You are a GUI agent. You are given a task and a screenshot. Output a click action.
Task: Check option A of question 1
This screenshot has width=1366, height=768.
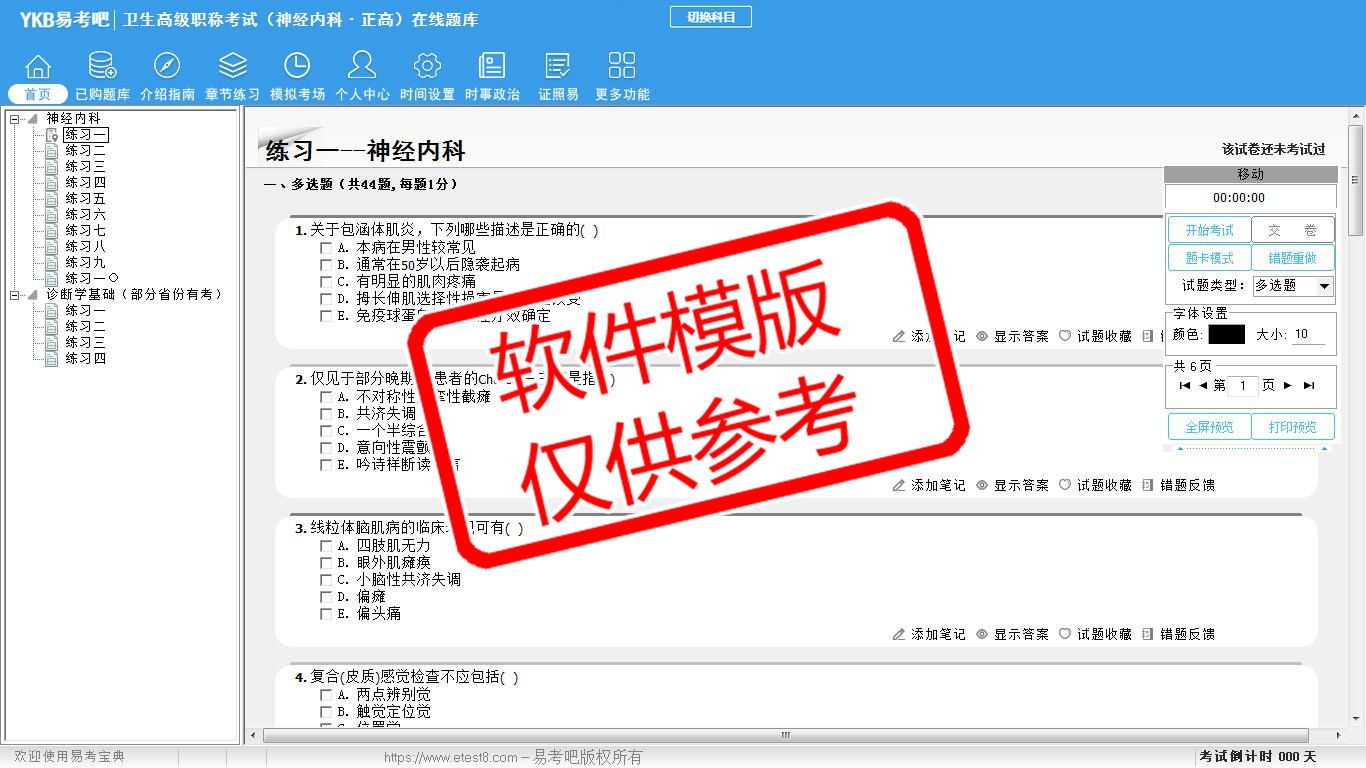(326, 248)
